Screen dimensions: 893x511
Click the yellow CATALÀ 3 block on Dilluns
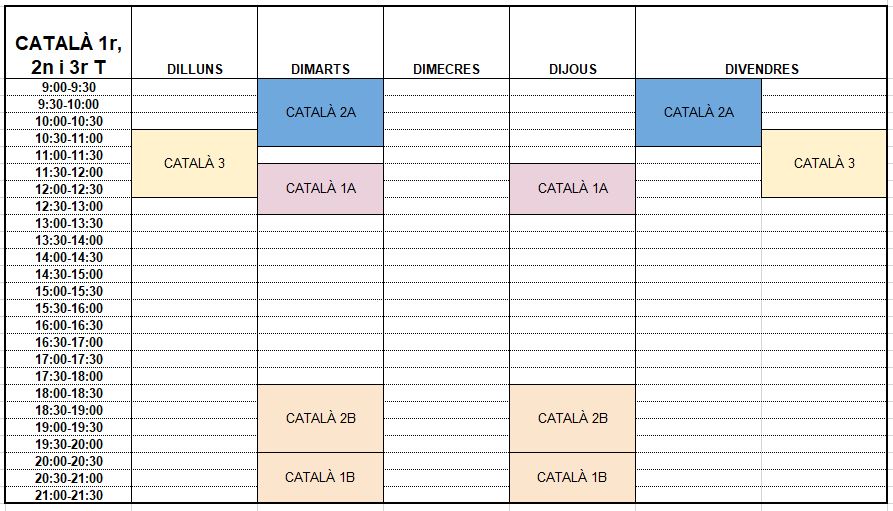point(195,163)
